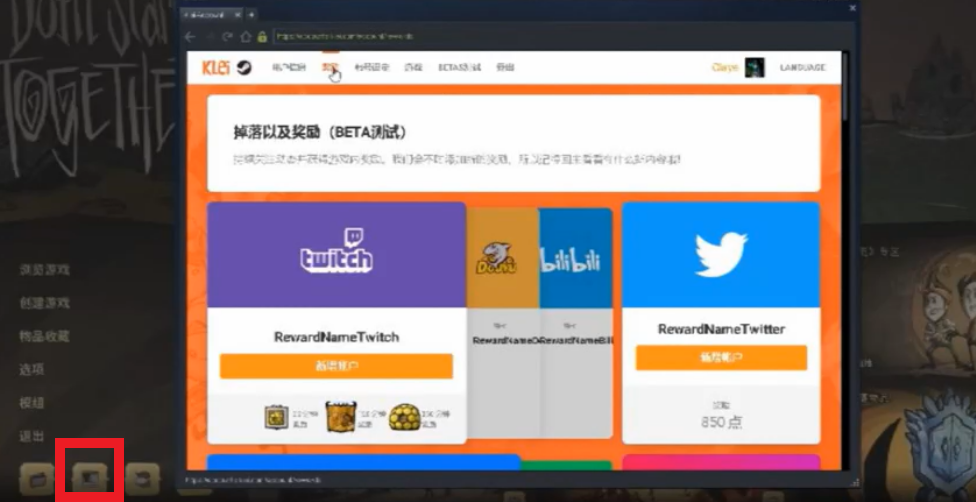Open 物品收藏 in the game main menu
976x502 pixels.
click(44, 336)
